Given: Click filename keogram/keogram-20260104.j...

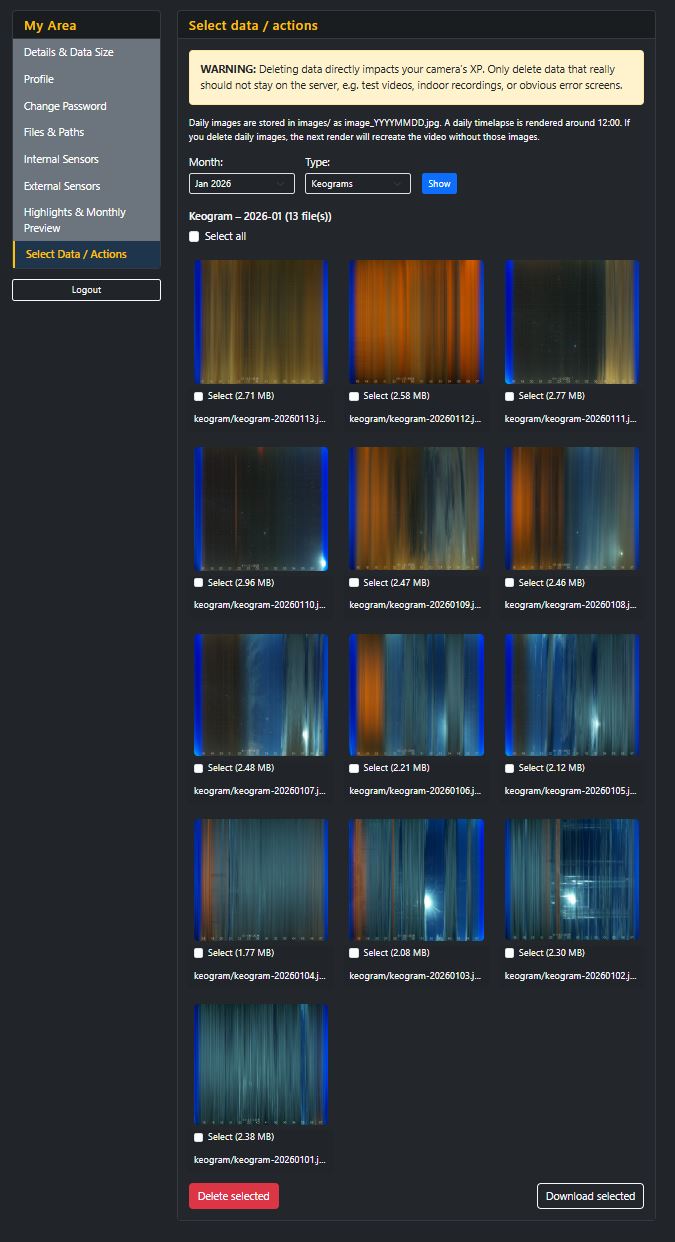Looking at the screenshot, I should [x=260, y=976].
